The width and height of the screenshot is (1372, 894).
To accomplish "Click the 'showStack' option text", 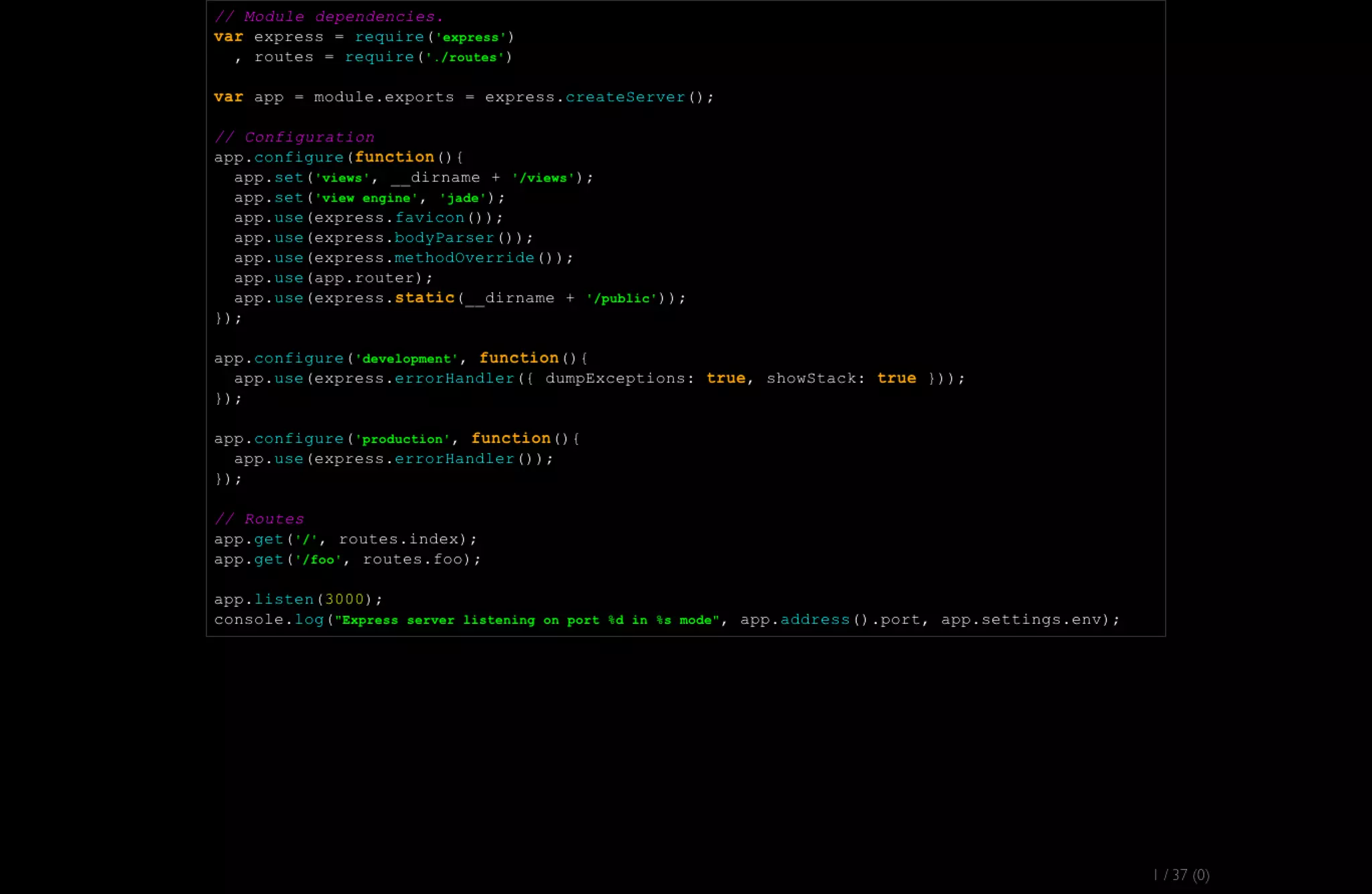I will coord(811,379).
